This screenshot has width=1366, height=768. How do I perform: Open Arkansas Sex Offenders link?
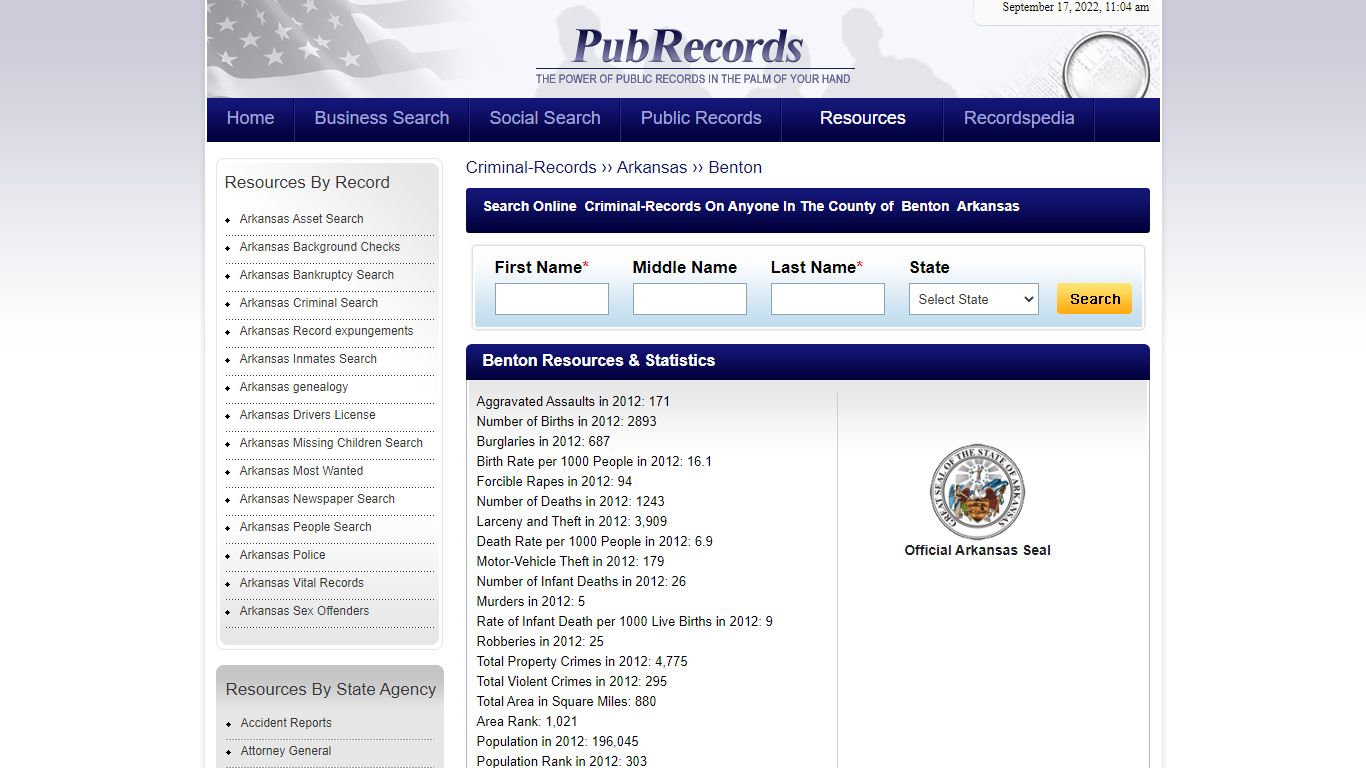pos(304,611)
